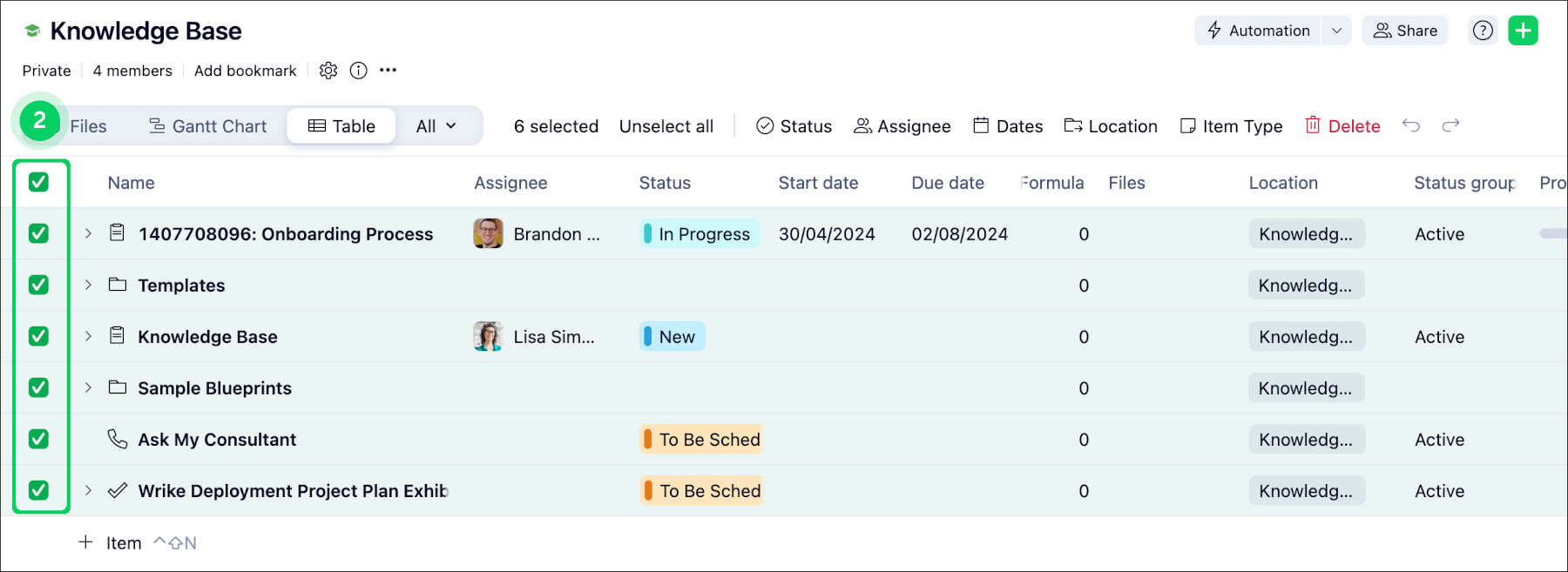Viewport: 1568px width, 572px height.
Task: Click Unselect all
Action: click(666, 126)
